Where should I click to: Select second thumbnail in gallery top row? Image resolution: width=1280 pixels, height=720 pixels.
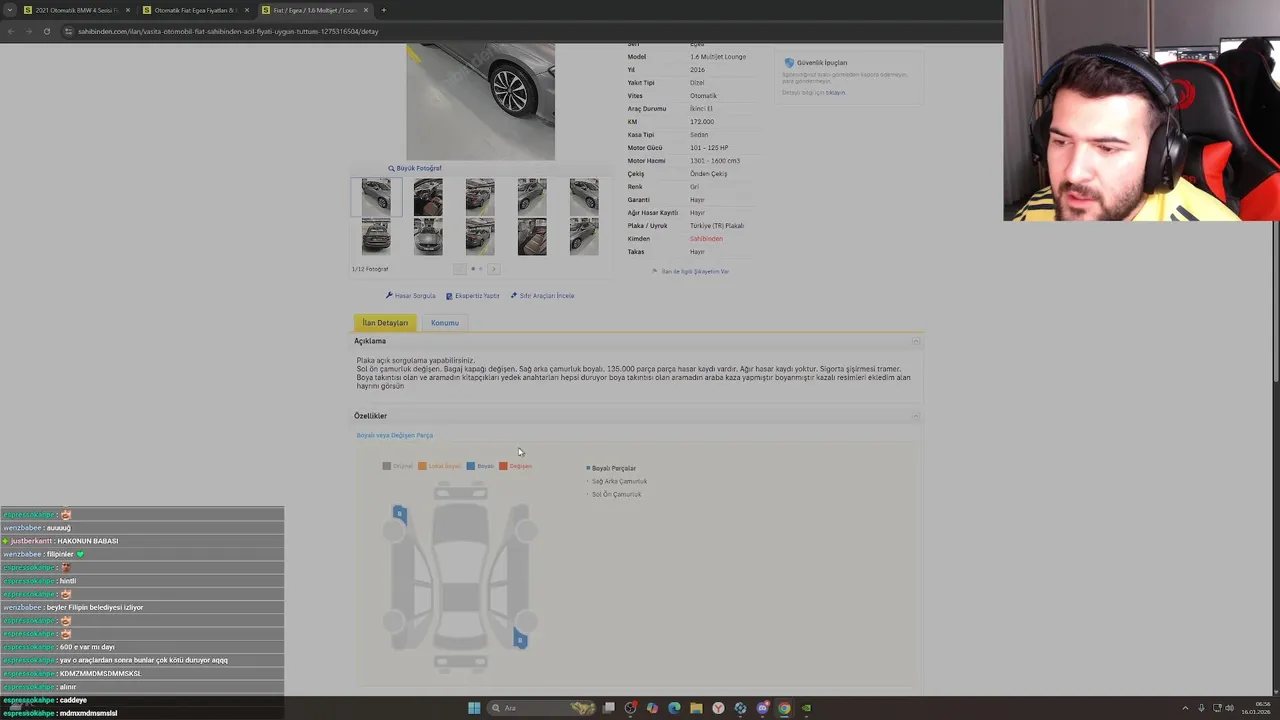428,197
